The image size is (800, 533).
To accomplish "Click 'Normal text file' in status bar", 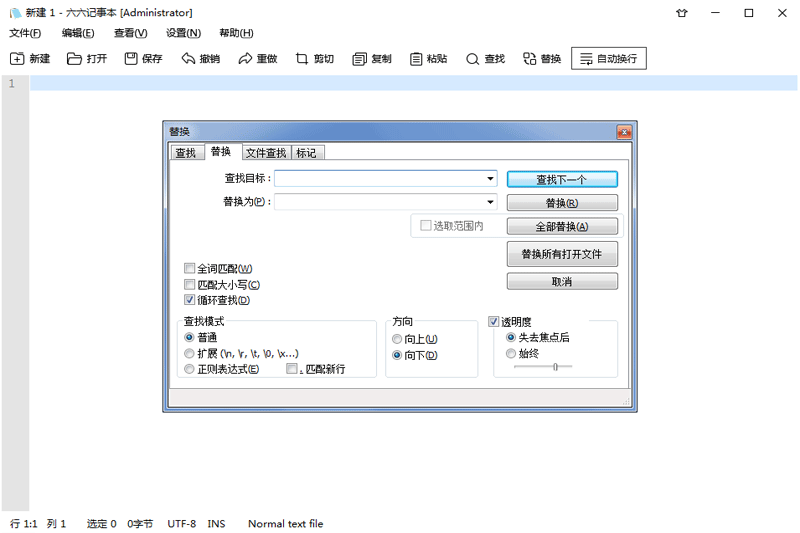I will 286,524.
